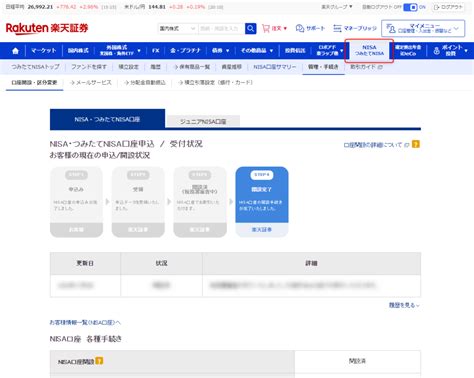This screenshot has height=378, width=474.
Task: Open メールサービス link
Action: (x=91, y=83)
